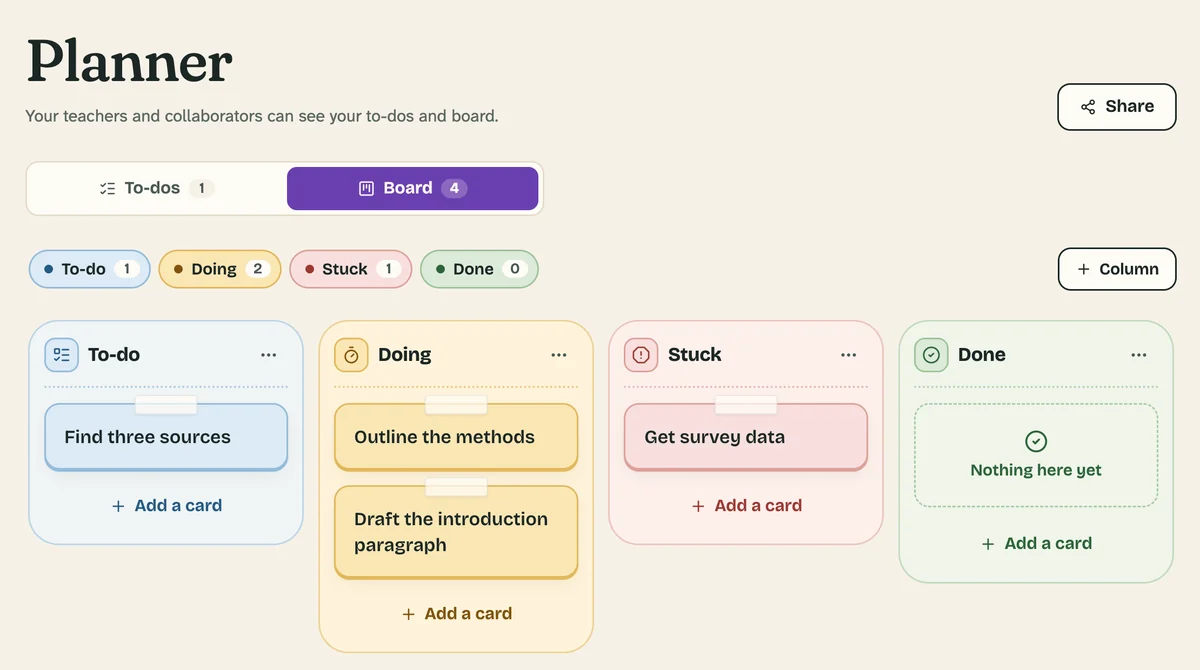This screenshot has width=1200, height=670.
Task: Toggle the To-do filter chip
Action: pos(90,269)
